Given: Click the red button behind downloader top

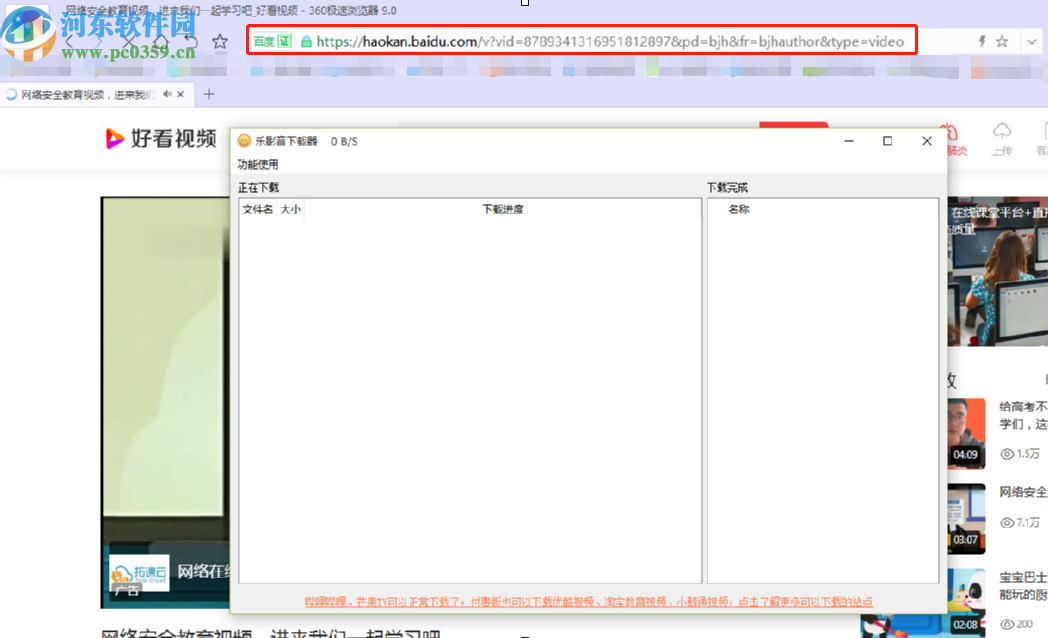Looking at the screenshot, I should [793, 125].
